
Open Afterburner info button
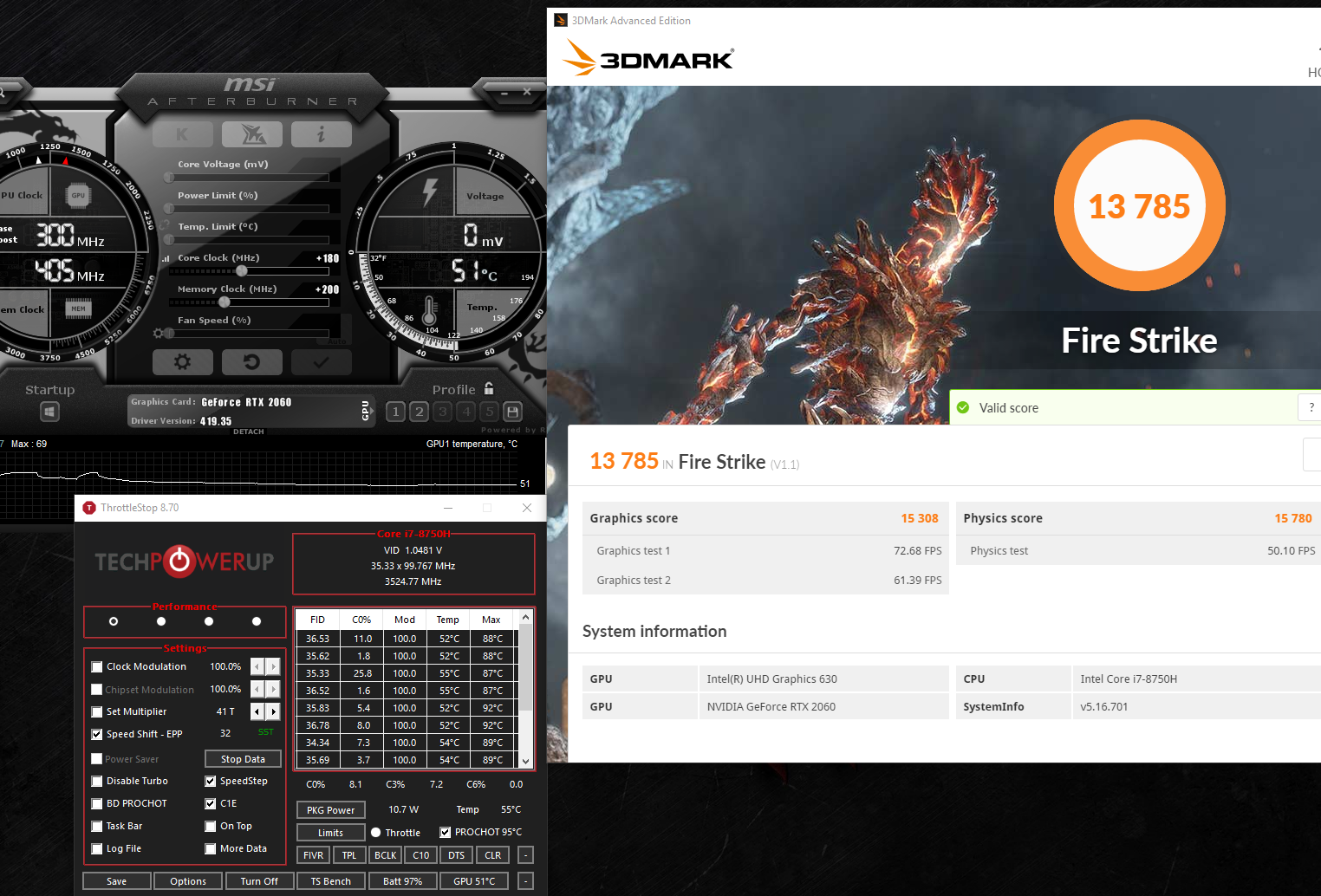point(321,134)
